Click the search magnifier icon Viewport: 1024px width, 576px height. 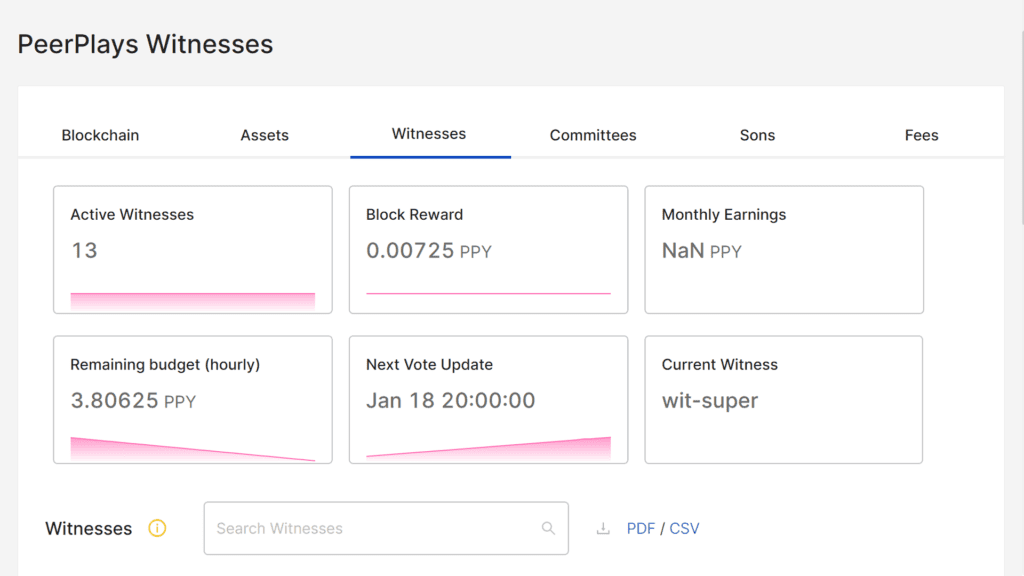point(548,528)
